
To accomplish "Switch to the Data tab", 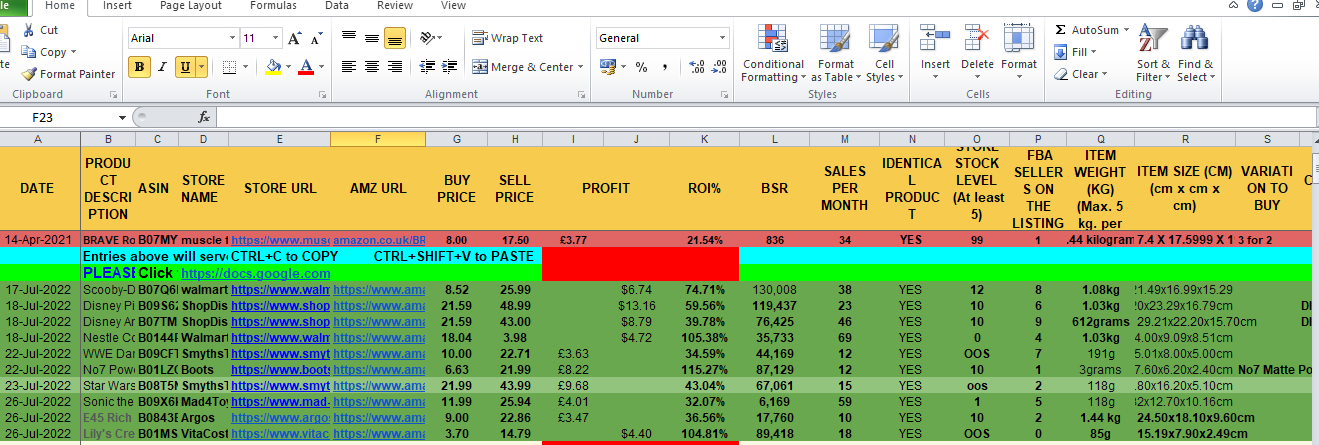I will [337, 6].
